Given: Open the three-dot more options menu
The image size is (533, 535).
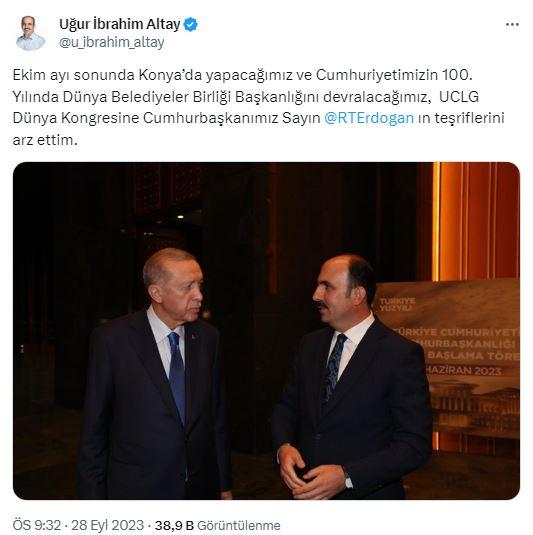Looking at the screenshot, I should (512, 25).
